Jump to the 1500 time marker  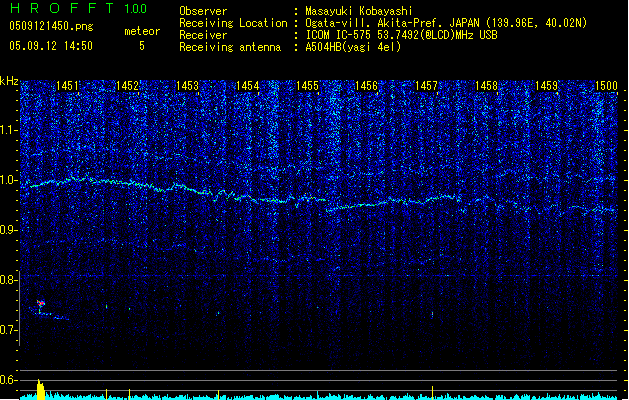click(x=606, y=87)
